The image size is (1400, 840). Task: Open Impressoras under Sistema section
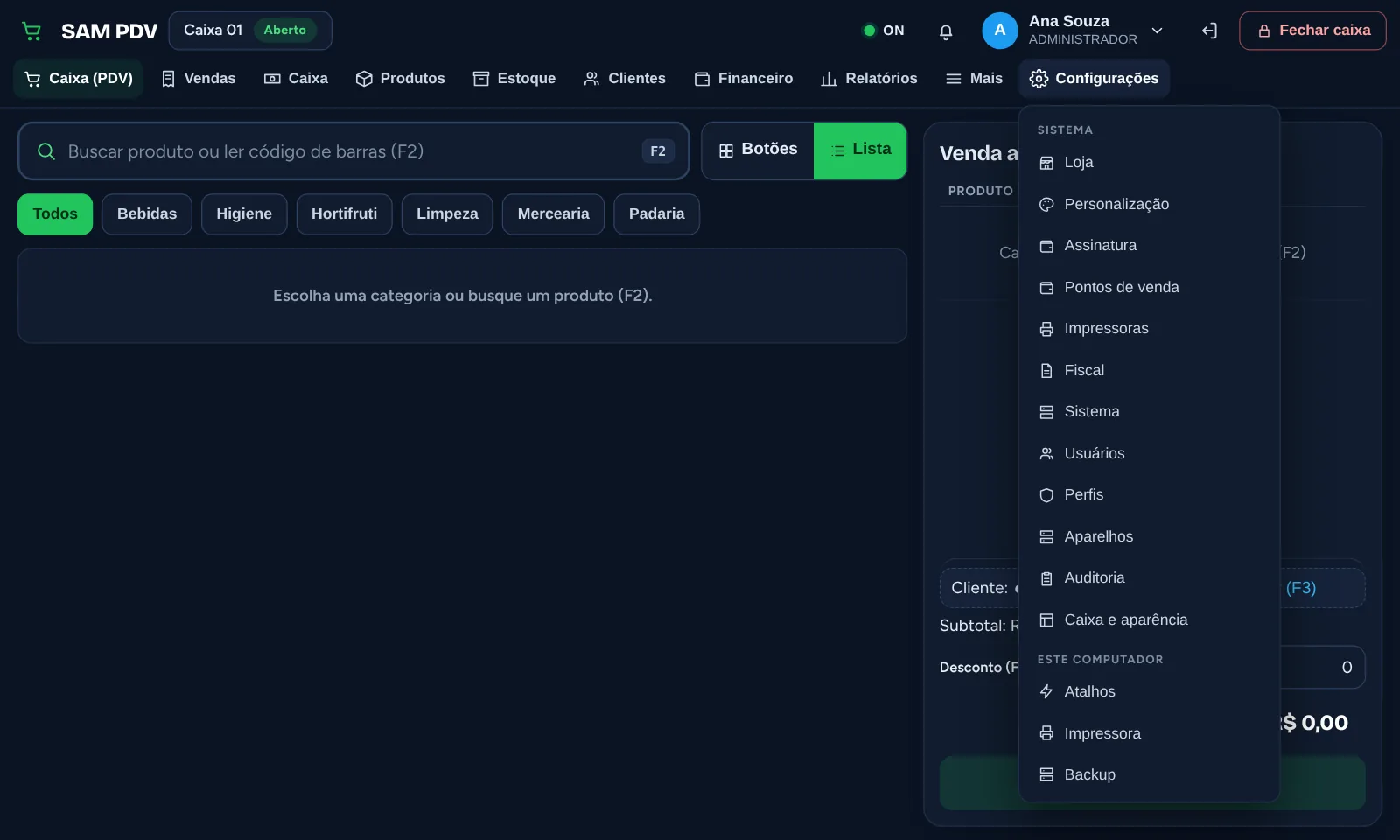pos(1149,329)
